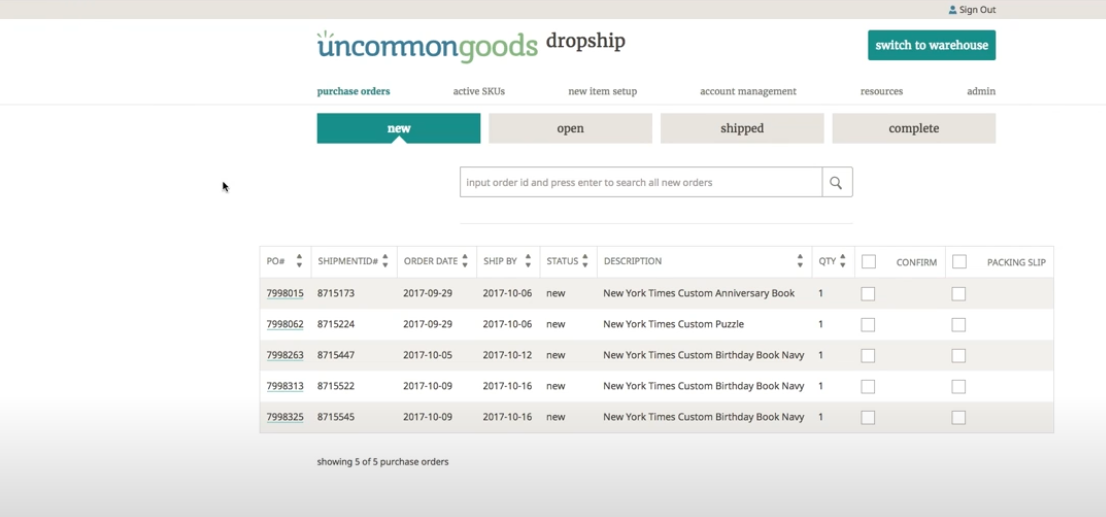
Task: Tick packing slip checkbox for order 7998263
Action: pyautogui.click(x=959, y=355)
